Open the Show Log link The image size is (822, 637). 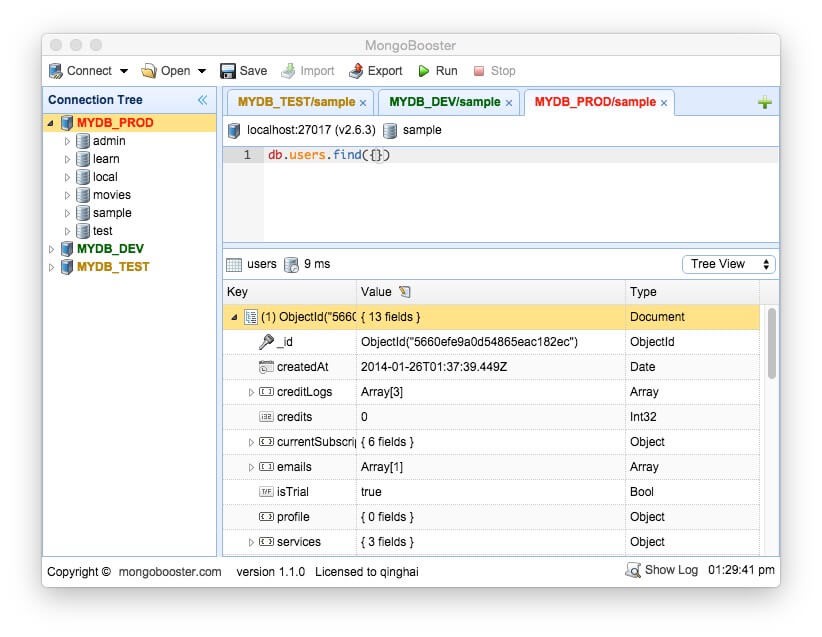[x=671, y=570]
